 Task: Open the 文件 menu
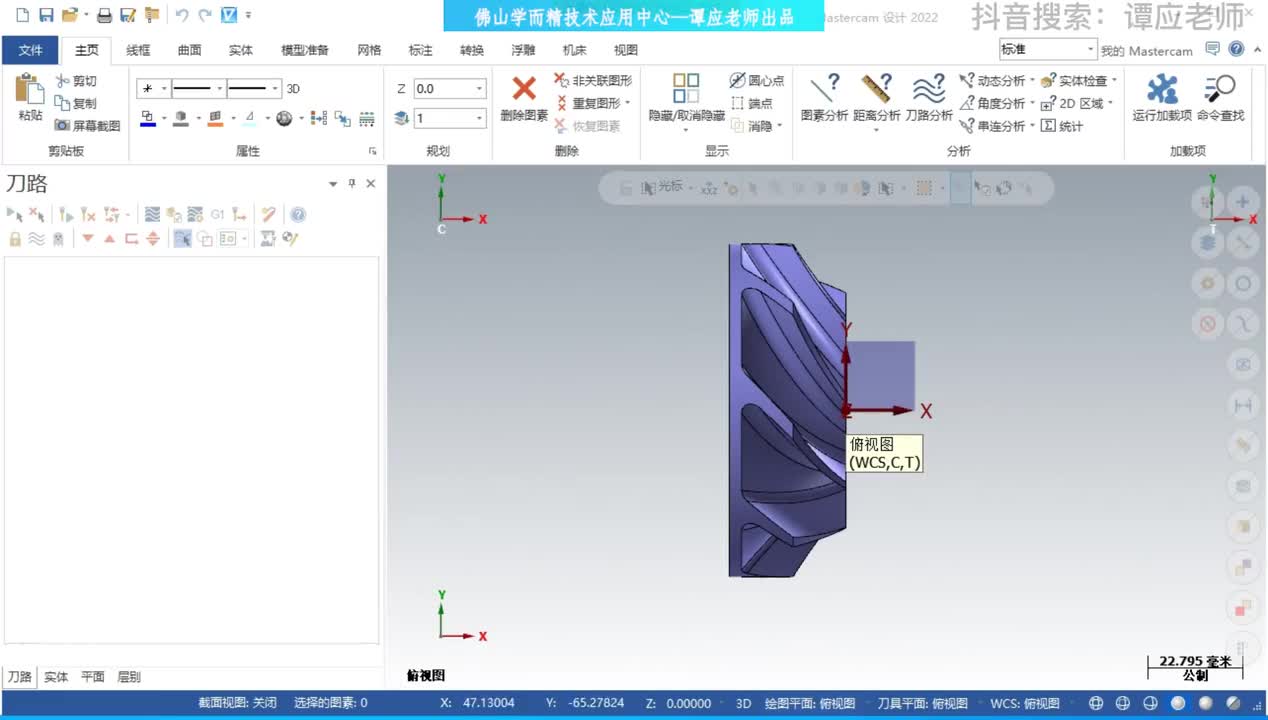(31, 50)
